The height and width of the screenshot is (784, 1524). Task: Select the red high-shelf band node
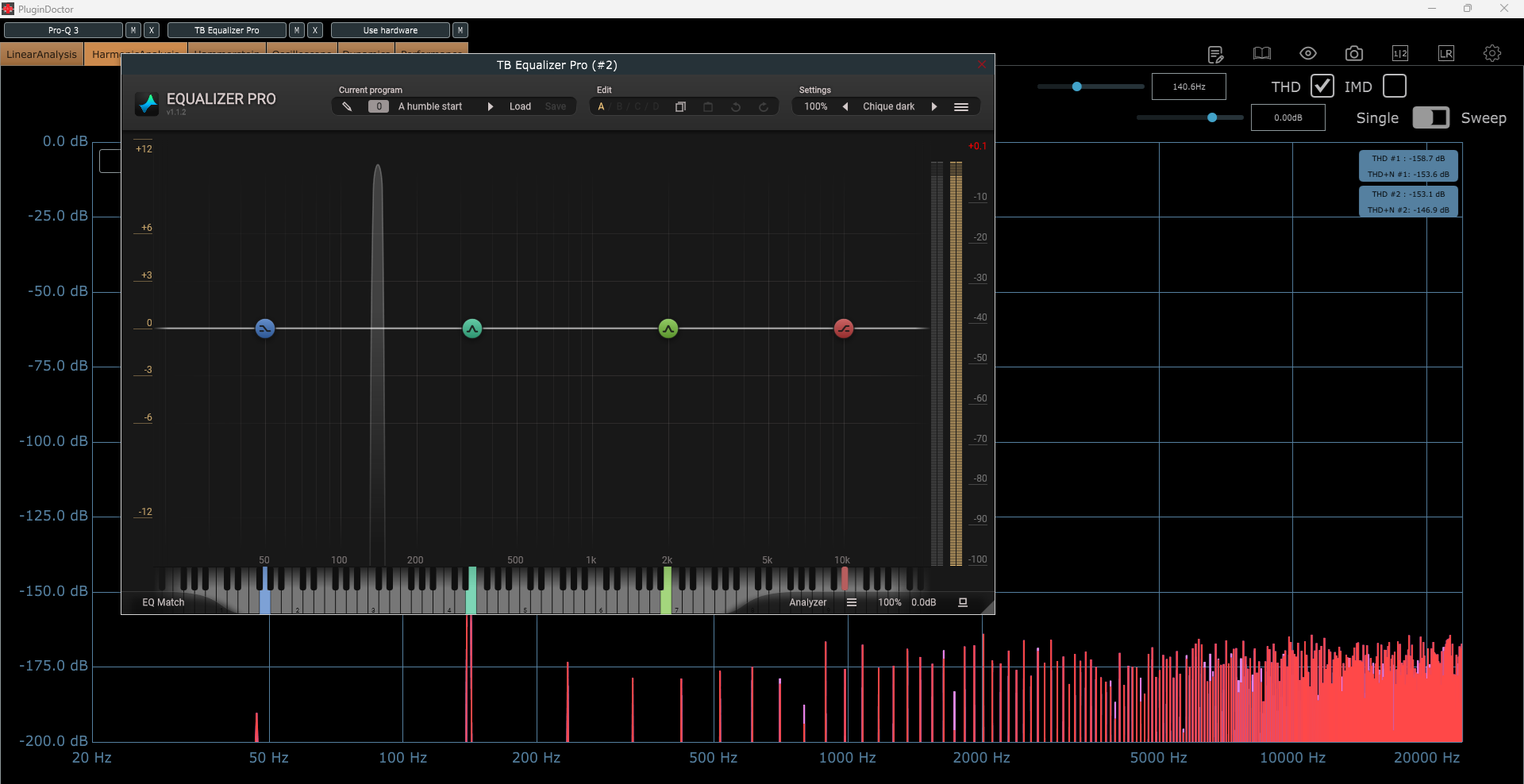(844, 328)
